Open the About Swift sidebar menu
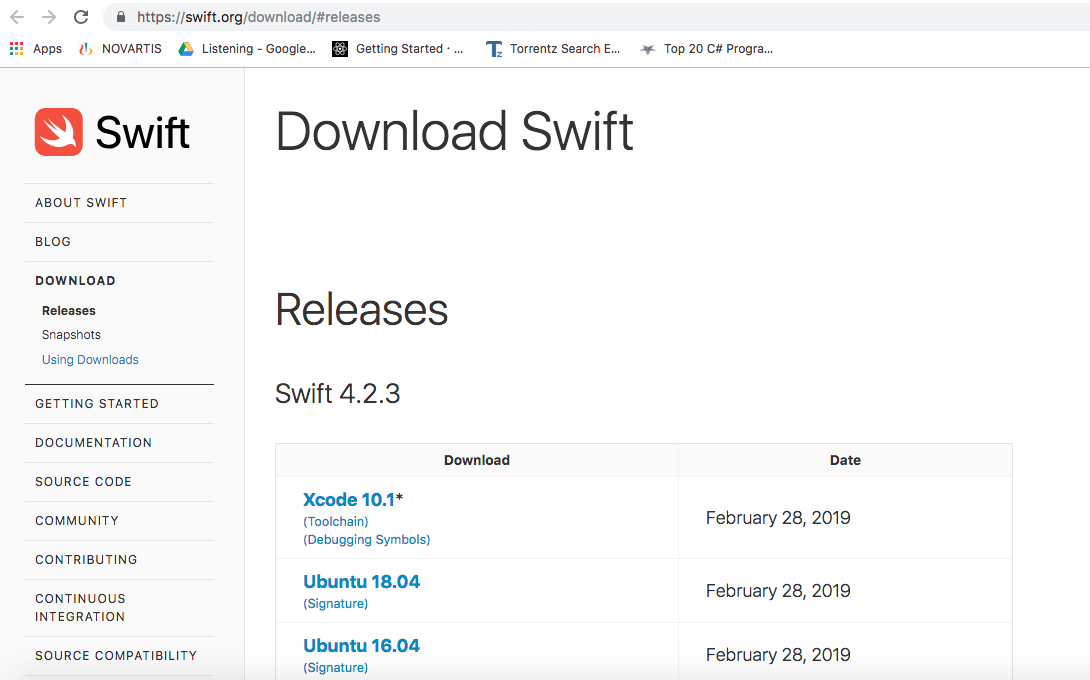The width and height of the screenshot is (1090, 680). tap(81, 203)
